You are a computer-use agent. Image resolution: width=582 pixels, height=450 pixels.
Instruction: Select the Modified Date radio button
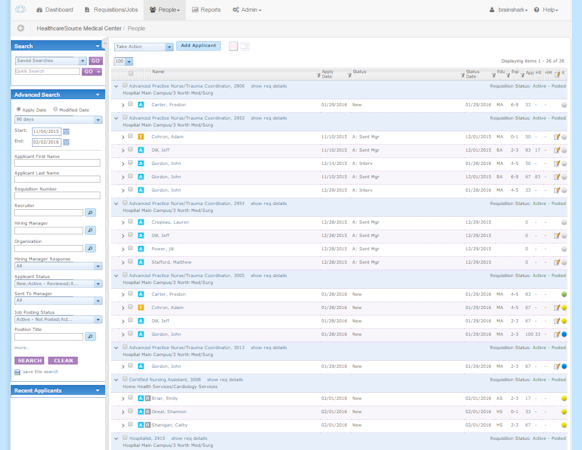(x=55, y=109)
